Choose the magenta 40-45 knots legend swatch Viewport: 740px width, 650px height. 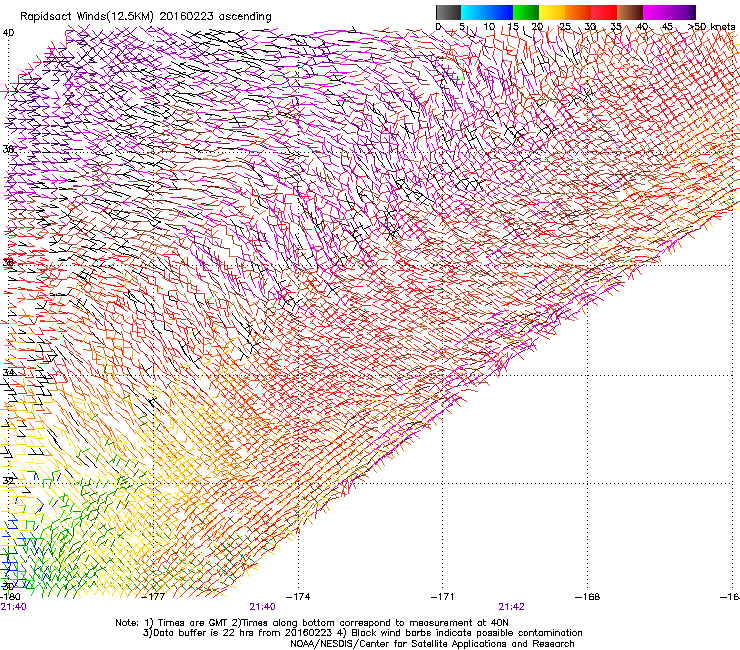pyautogui.click(x=656, y=12)
